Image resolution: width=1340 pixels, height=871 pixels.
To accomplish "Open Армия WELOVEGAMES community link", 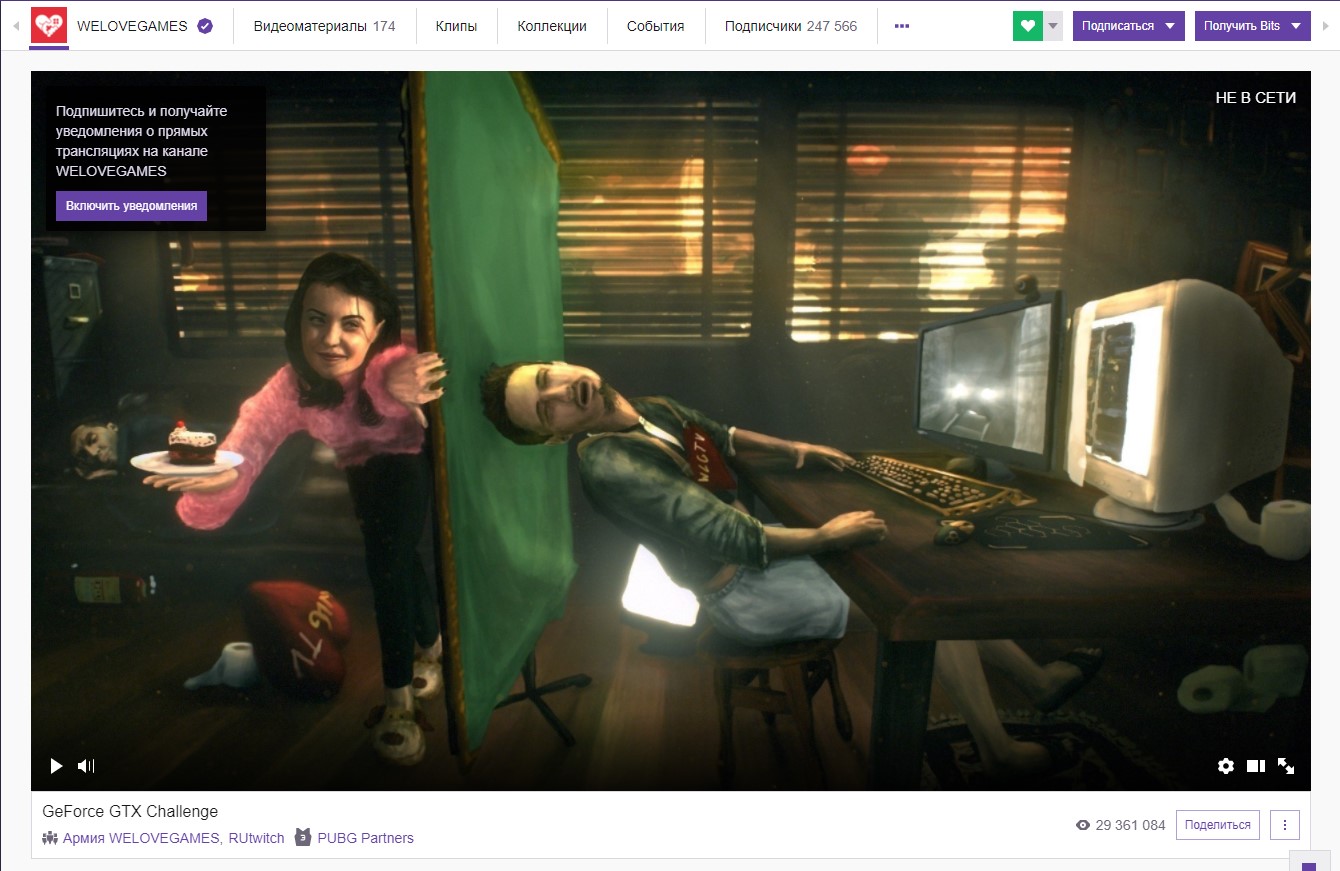I will 140,838.
